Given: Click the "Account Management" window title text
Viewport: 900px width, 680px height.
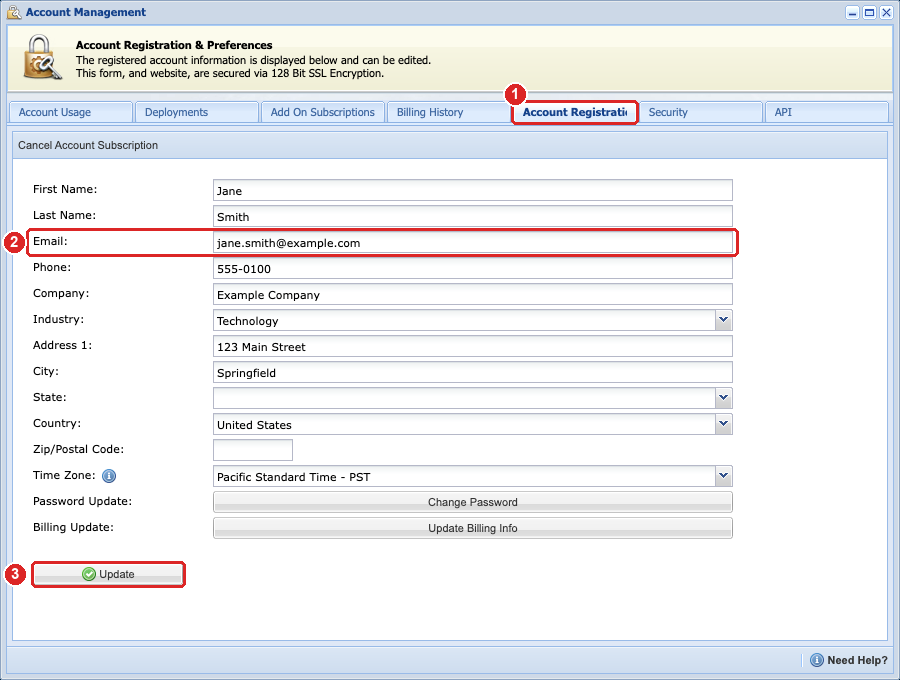Looking at the screenshot, I should (86, 12).
